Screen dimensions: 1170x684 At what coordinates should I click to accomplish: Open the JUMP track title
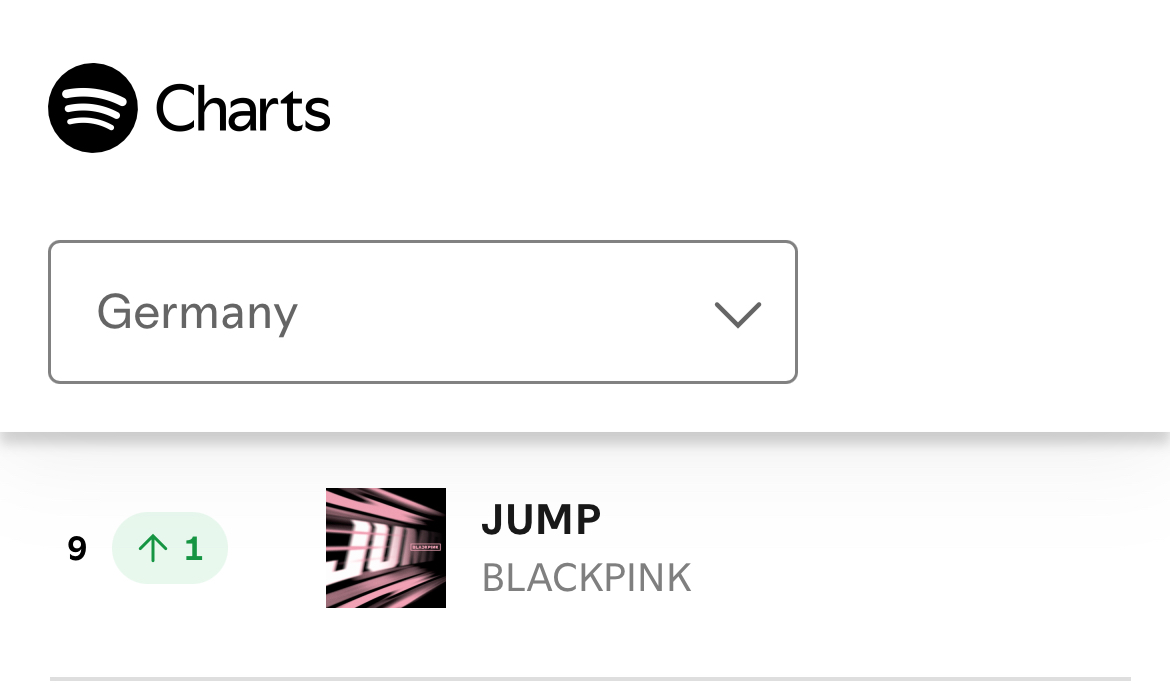coord(541,519)
